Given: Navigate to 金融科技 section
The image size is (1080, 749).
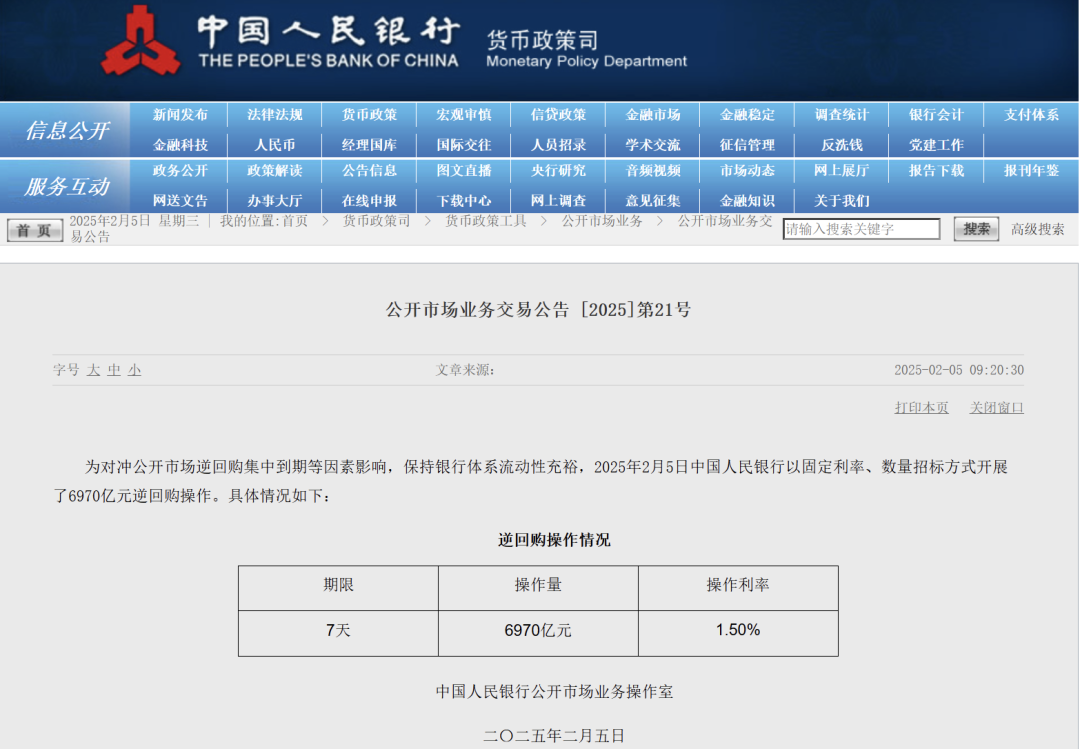Looking at the screenshot, I should click(180, 145).
